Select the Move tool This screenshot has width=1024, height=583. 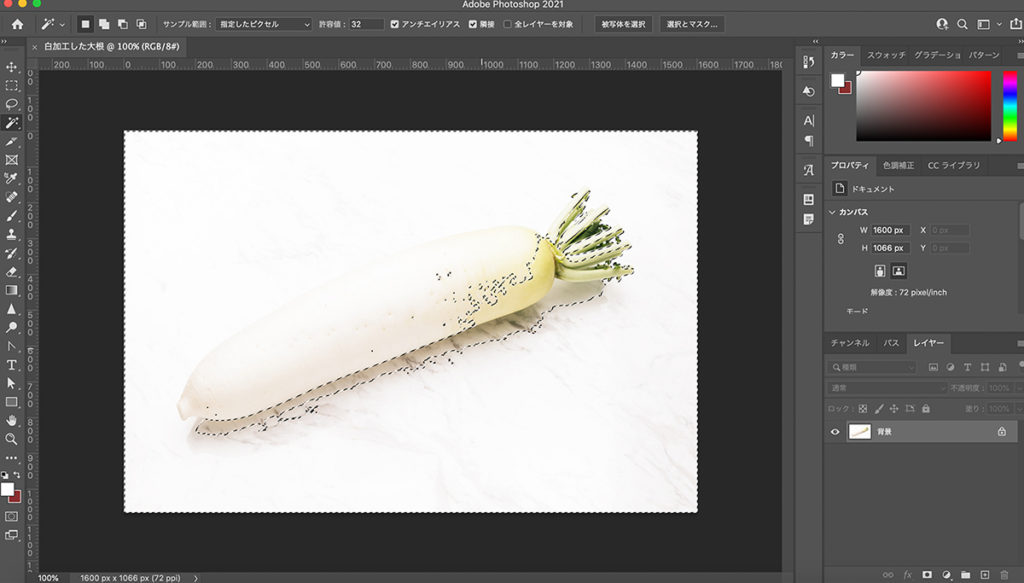(x=12, y=67)
